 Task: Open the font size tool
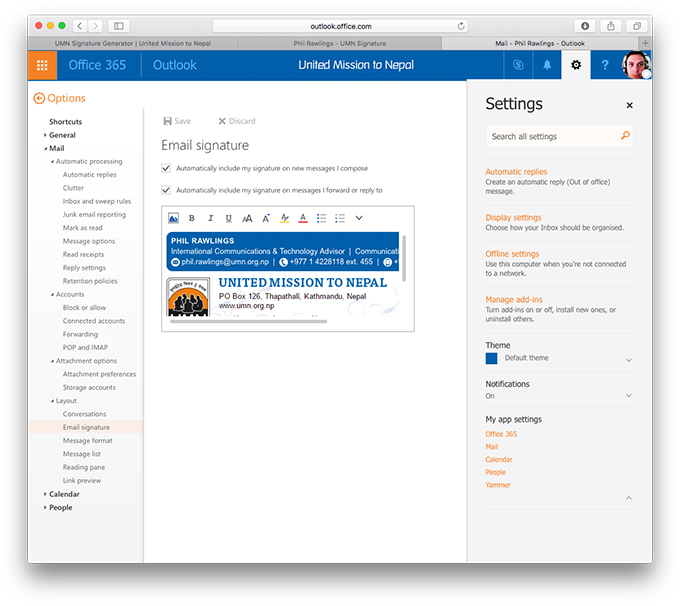(x=247, y=218)
